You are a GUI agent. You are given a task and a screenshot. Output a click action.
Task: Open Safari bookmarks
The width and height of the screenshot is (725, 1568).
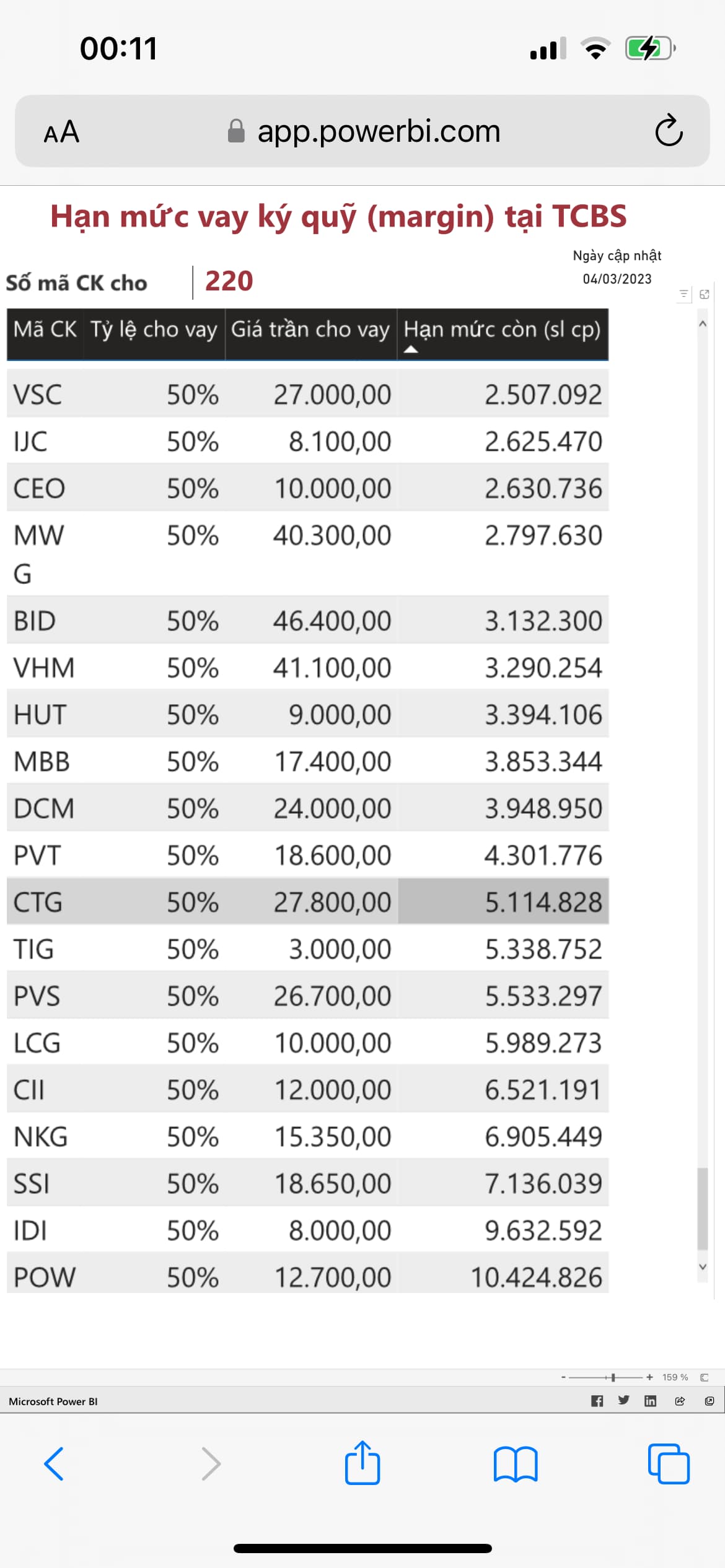click(516, 1464)
